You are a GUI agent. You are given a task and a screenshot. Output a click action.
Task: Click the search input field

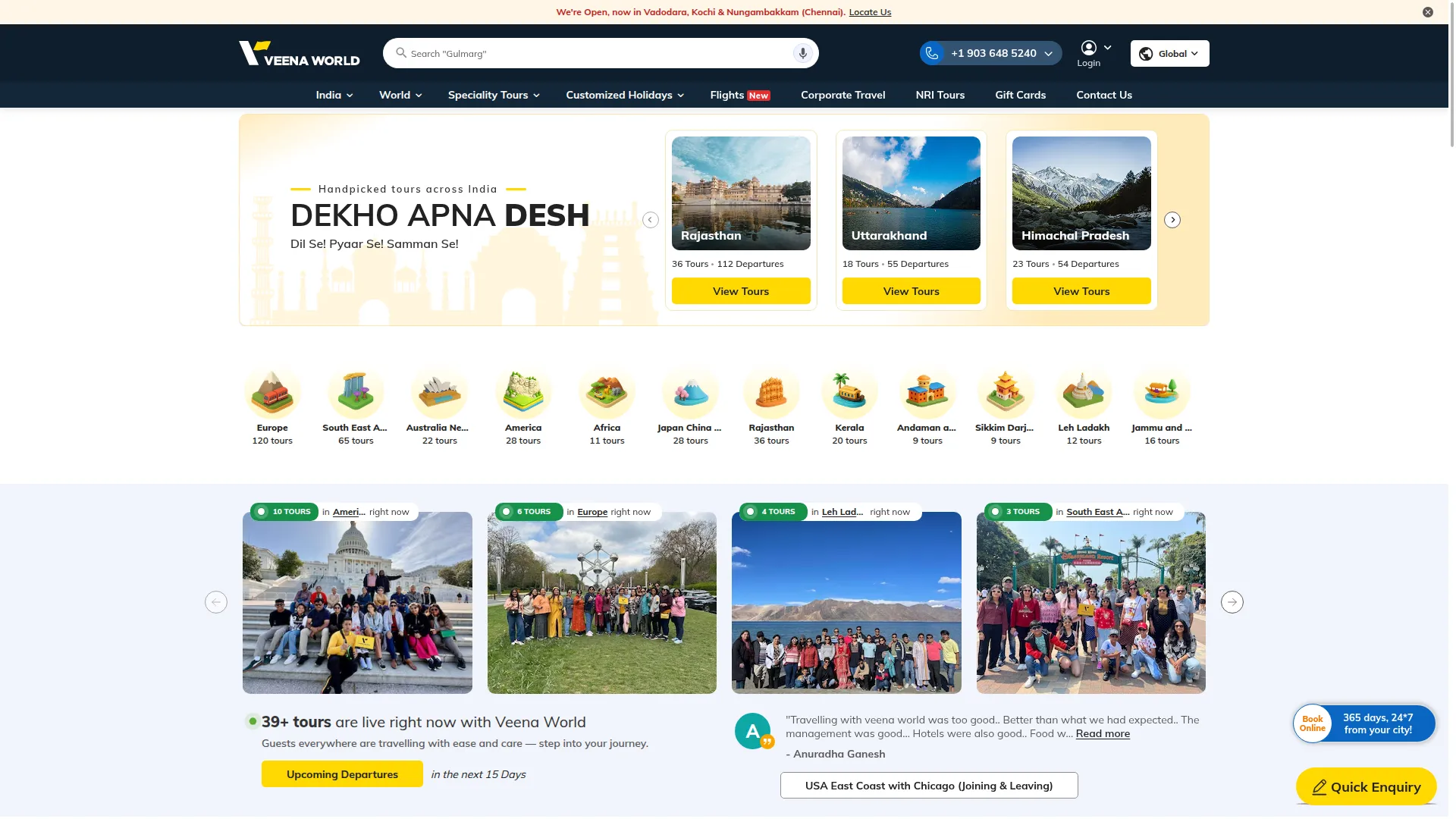(599, 53)
